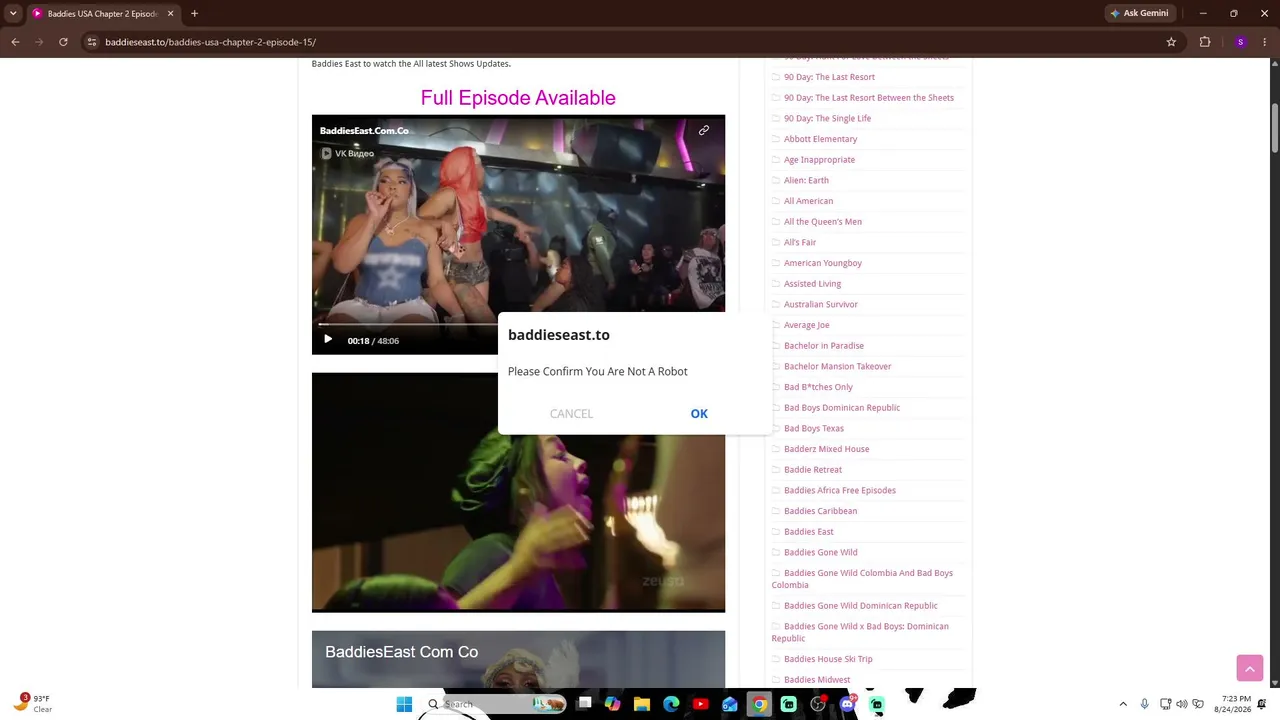Open the American Youngboy category
Viewport: 1280px width, 720px height.
(823, 263)
